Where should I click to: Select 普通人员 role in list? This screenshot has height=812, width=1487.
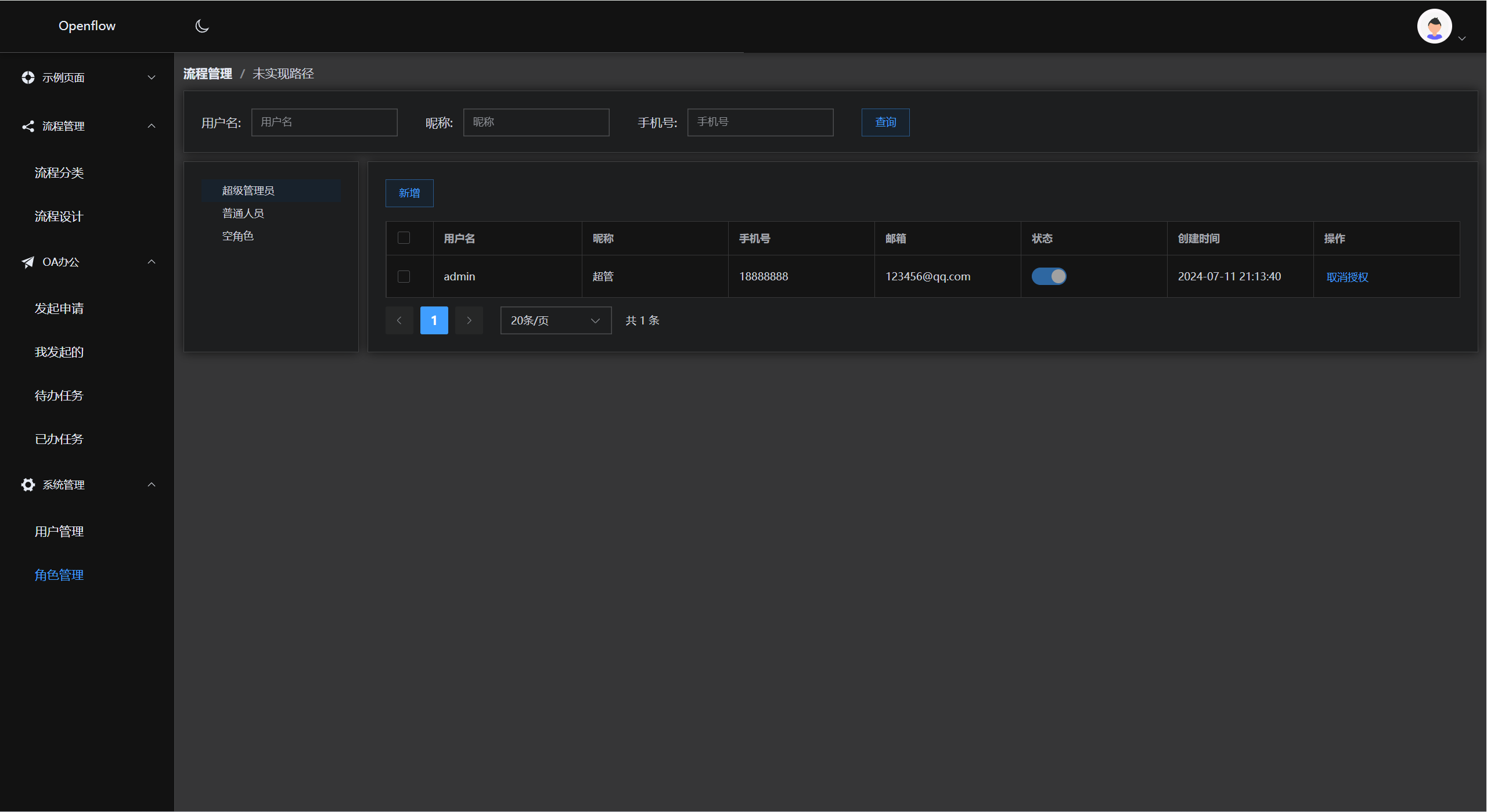[243, 214]
